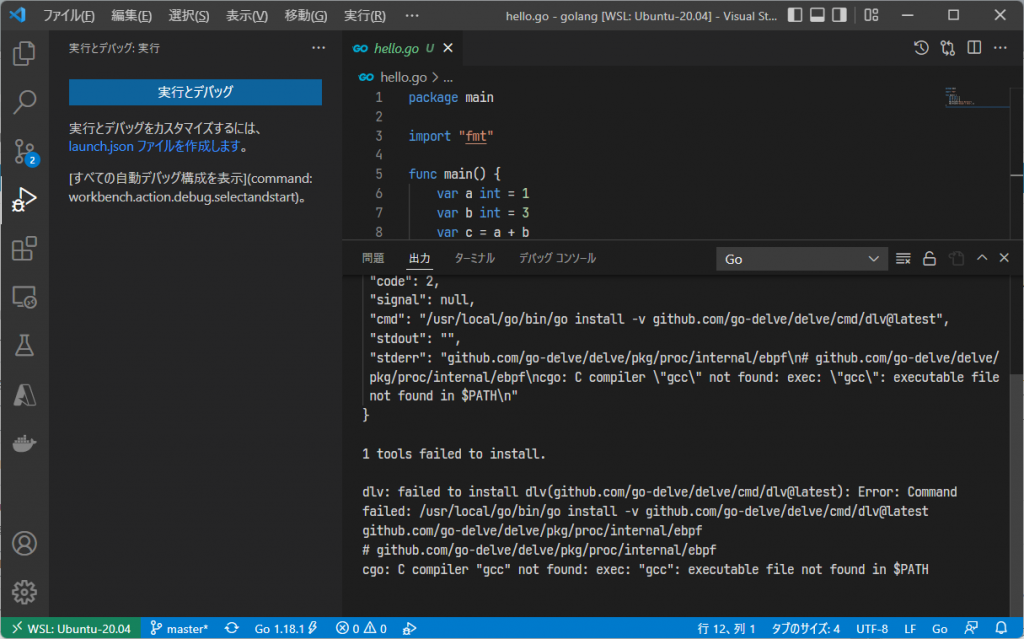Close the bottom panel
The width and height of the screenshot is (1024, 639).
1004,258
